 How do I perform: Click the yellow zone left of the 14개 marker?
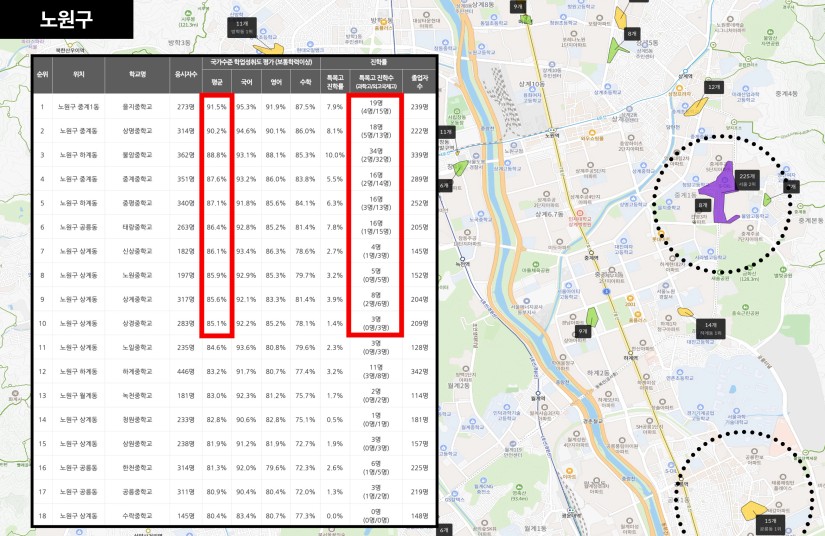pos(685,312)
